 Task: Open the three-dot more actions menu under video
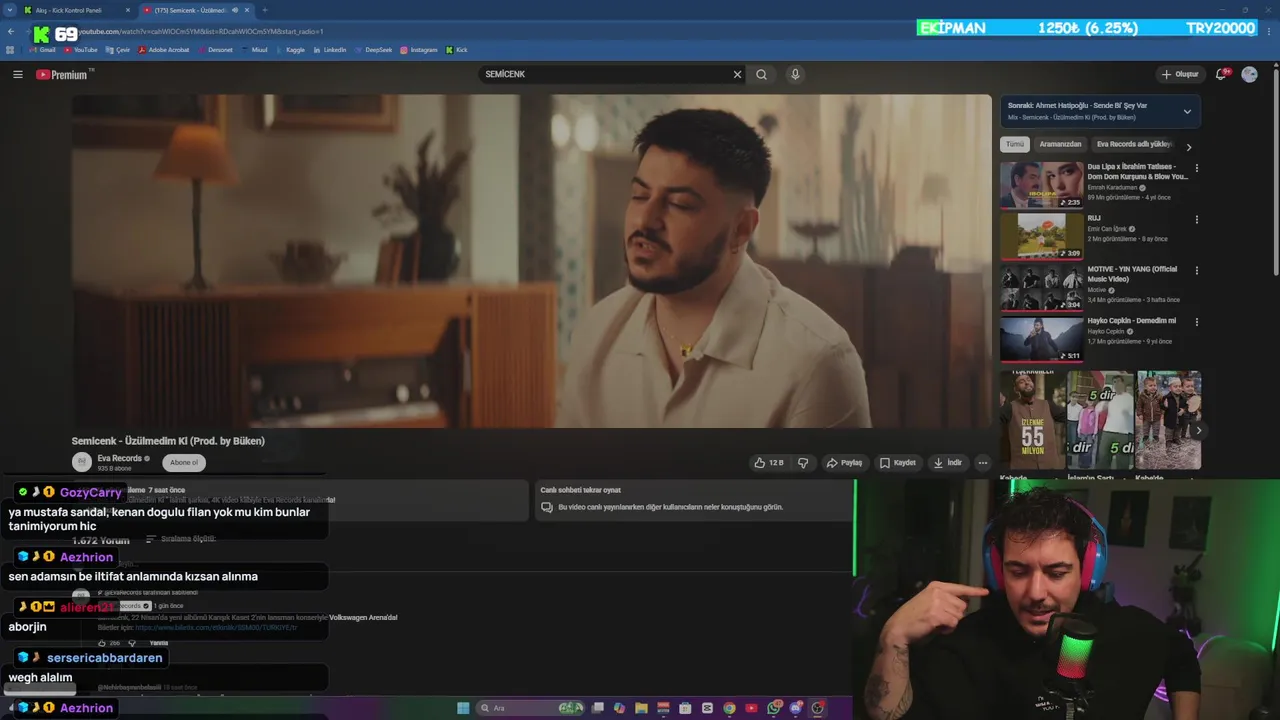[x=983, y=463]
